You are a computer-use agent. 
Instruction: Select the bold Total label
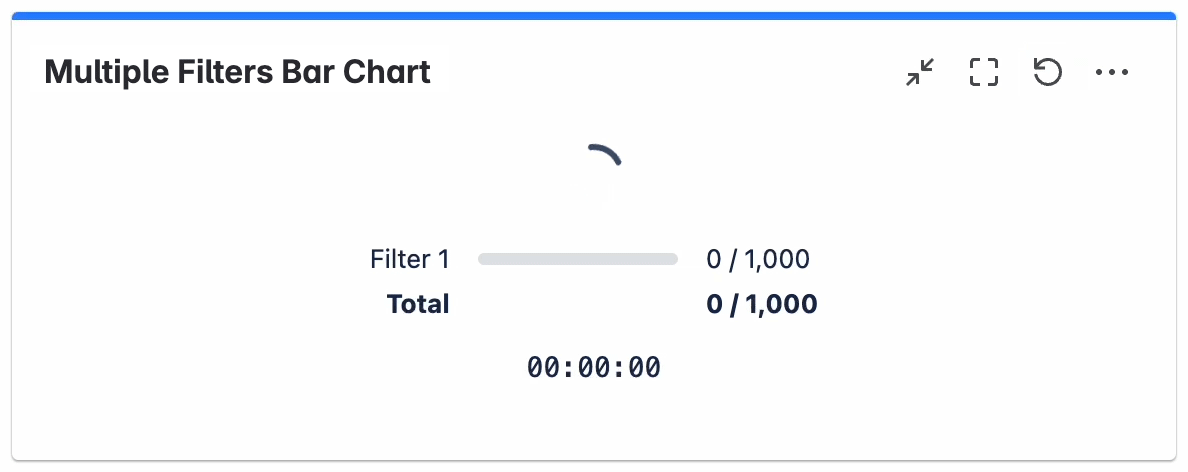pyautogui.click(x=418, y=304)
